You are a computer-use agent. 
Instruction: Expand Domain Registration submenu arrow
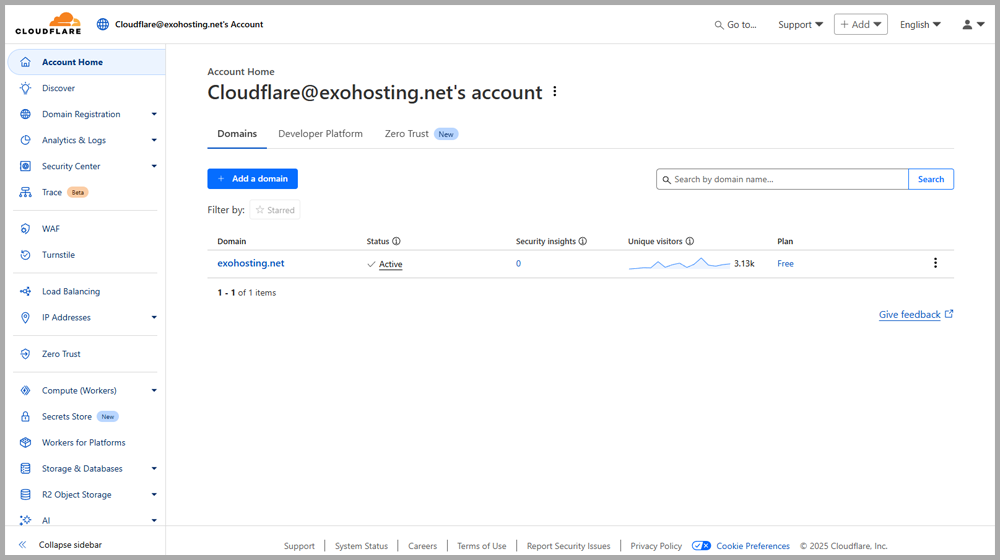point(154,114)
